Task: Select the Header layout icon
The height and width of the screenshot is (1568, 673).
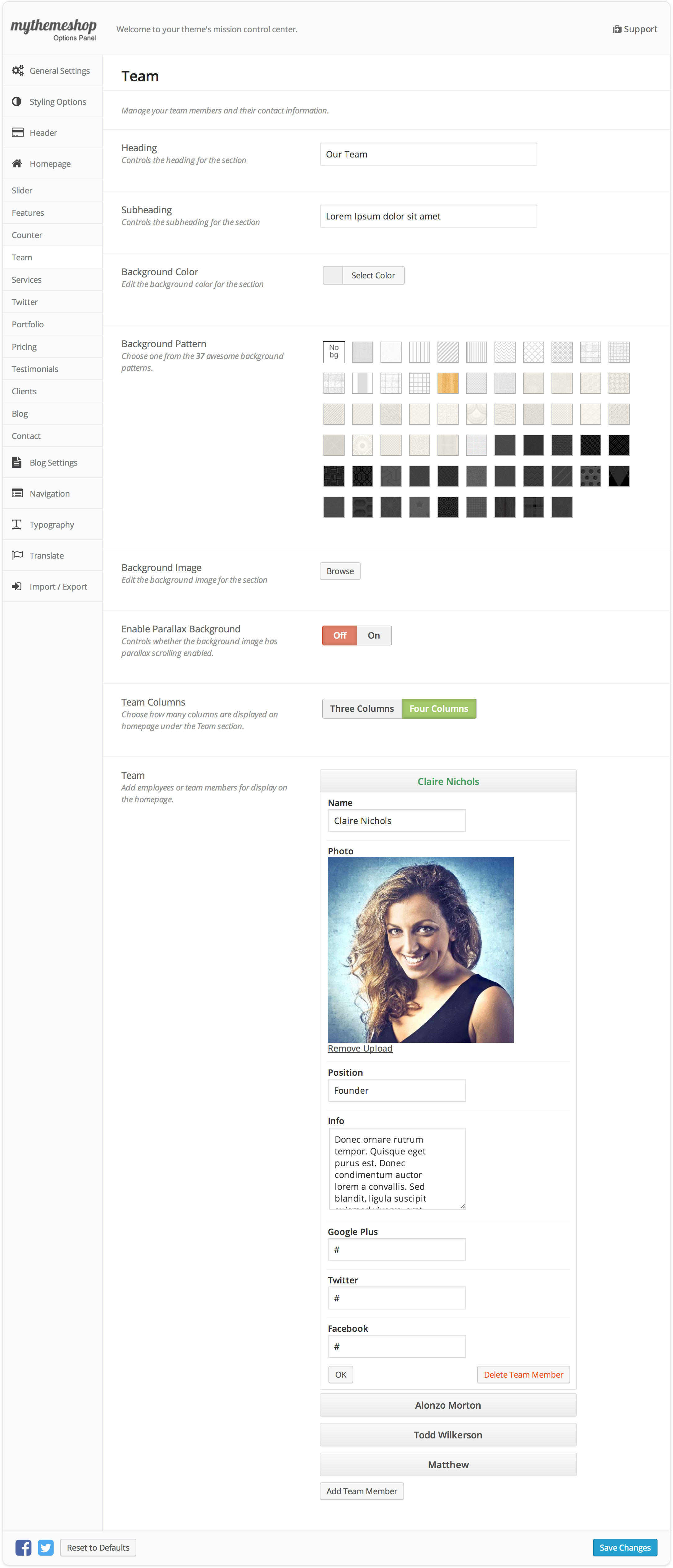Action: coord(18,133)
